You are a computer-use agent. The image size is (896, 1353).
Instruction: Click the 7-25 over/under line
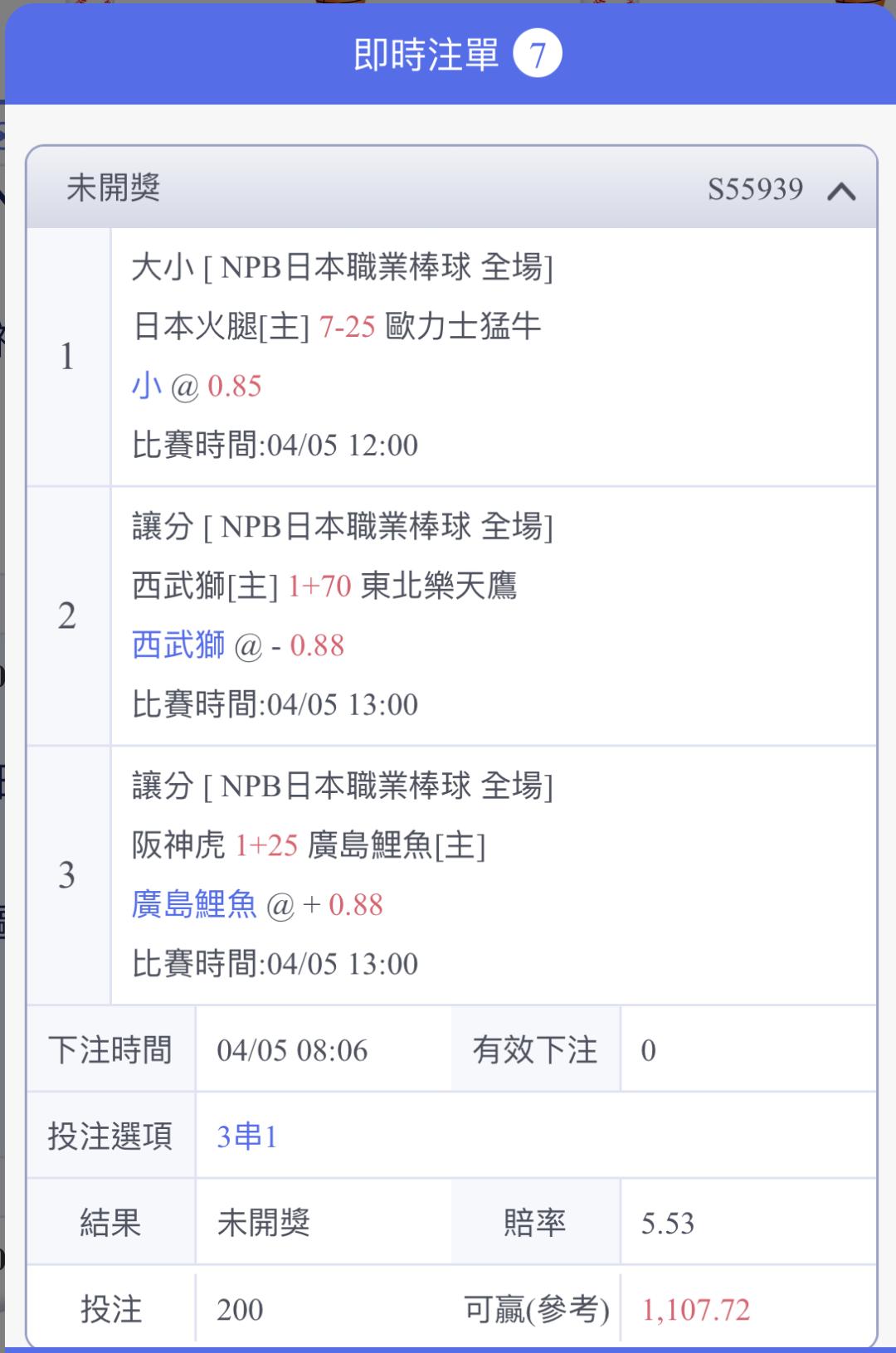tap(347, 327)
